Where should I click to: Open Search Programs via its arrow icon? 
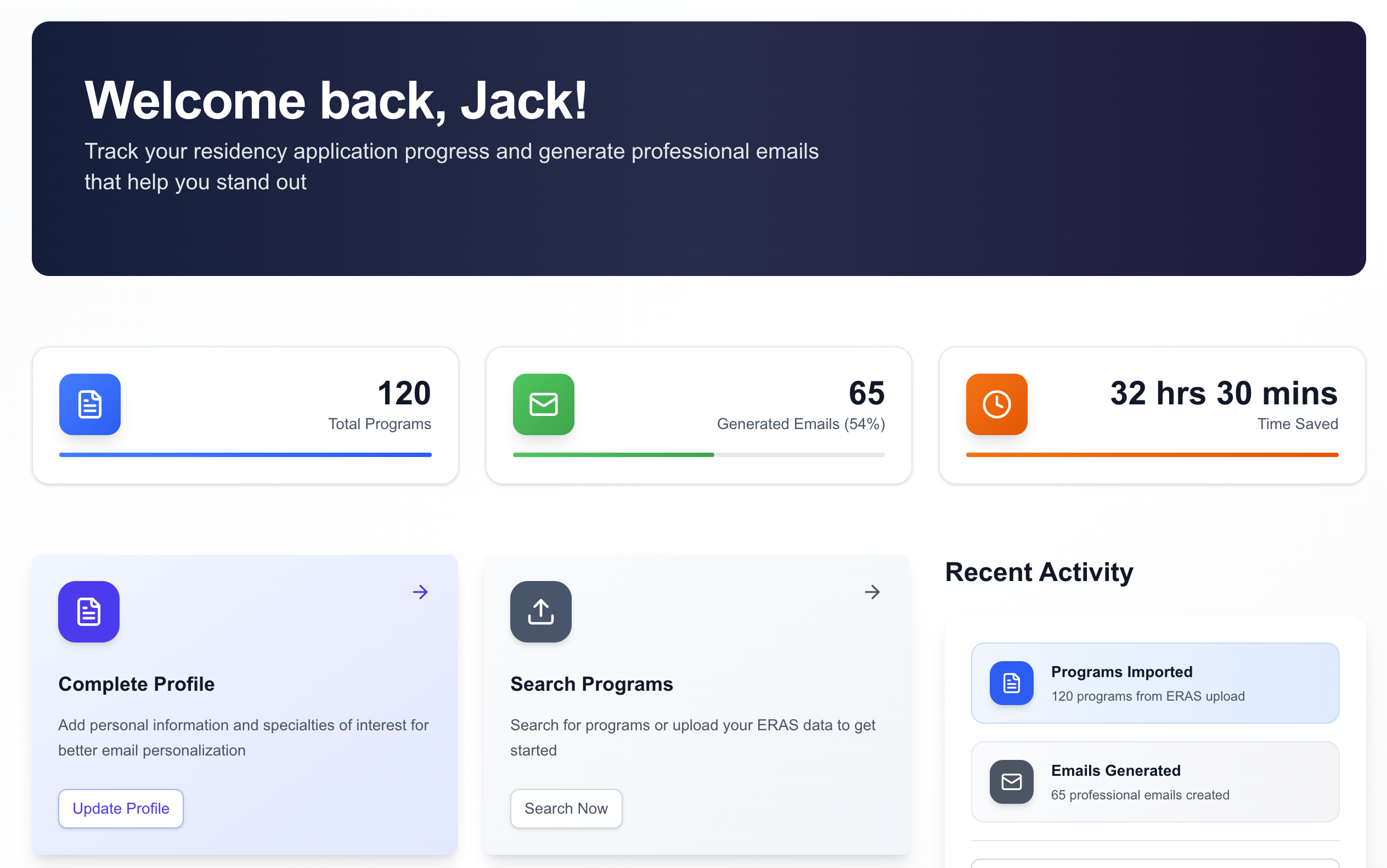(x=872, y=592)
